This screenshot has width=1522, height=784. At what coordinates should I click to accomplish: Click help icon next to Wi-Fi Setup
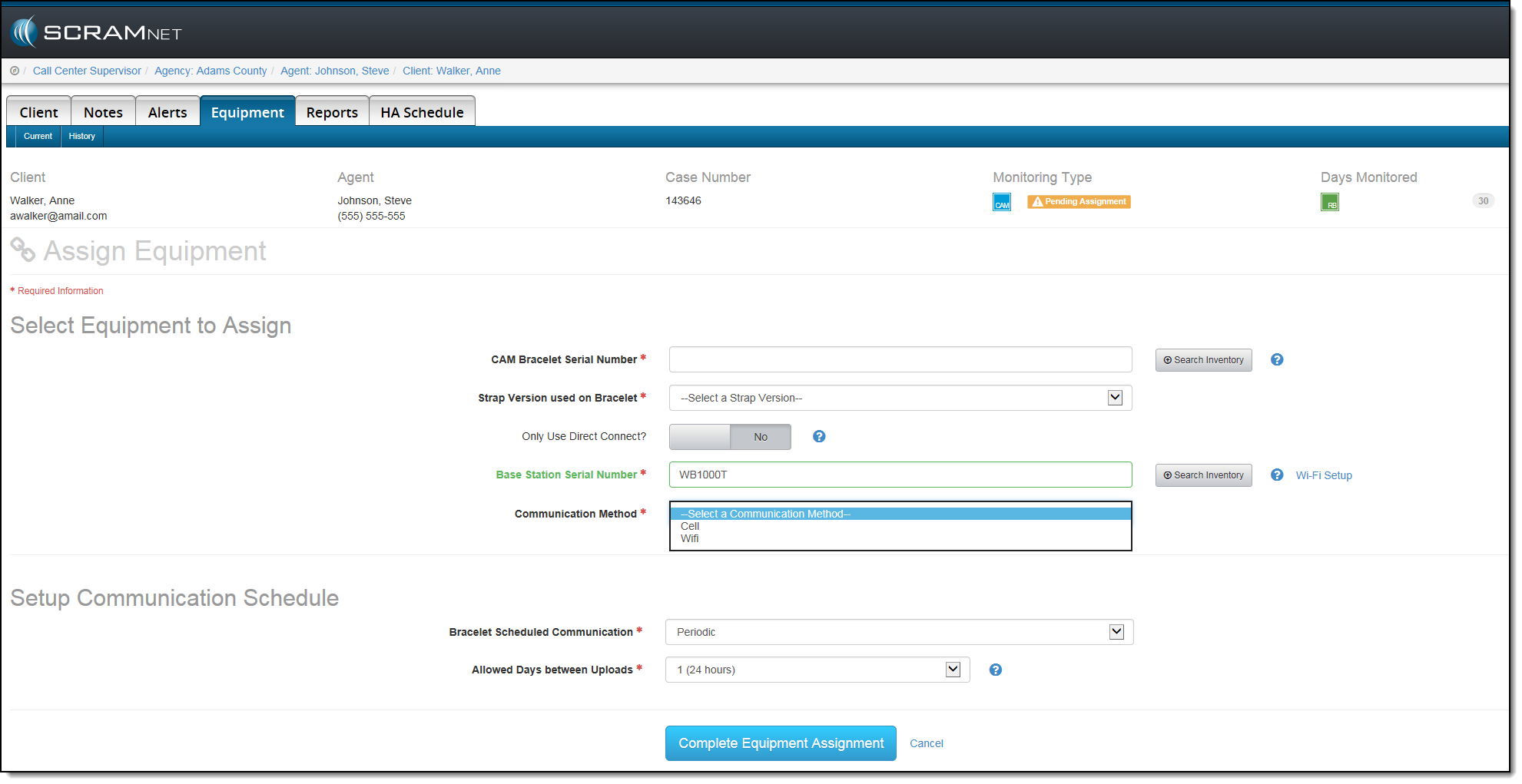tap(1276, 475)
